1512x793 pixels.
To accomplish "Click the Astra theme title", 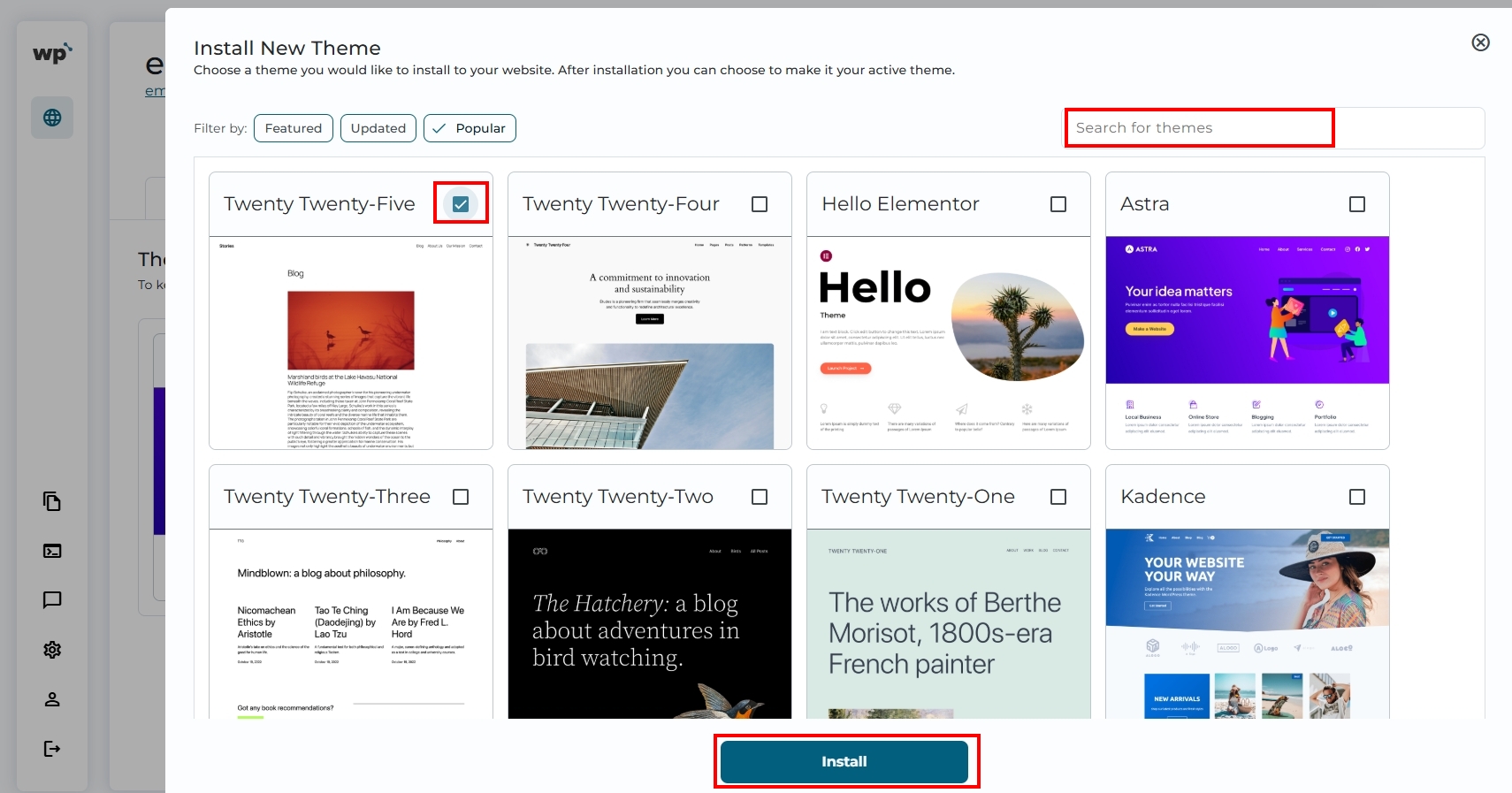I will [x=1144, y=204].
